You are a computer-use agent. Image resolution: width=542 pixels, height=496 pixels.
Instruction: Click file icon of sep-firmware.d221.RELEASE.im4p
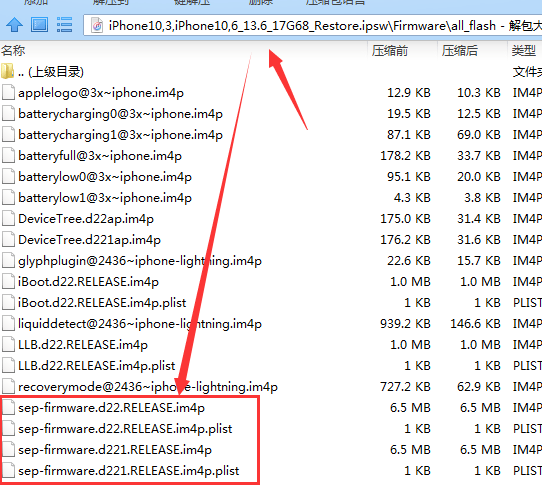click(8, 450)
